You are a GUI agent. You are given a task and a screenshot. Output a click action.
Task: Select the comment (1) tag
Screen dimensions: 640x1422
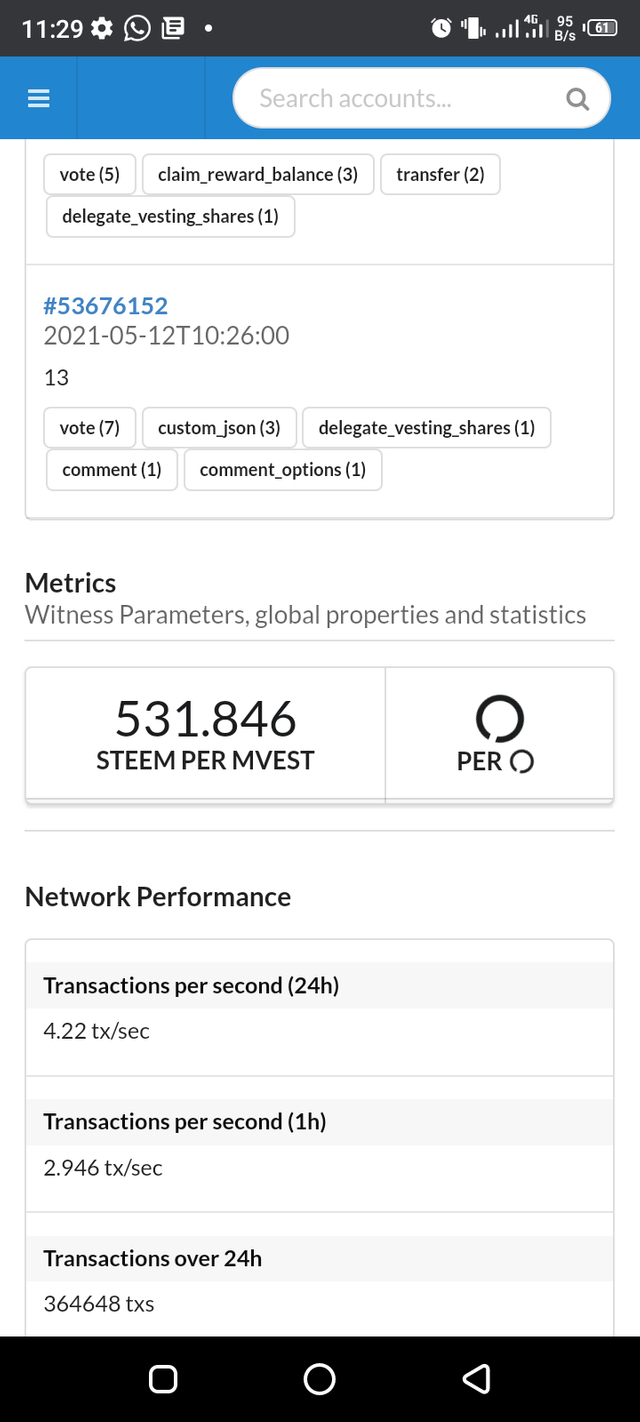click(112, 469)
